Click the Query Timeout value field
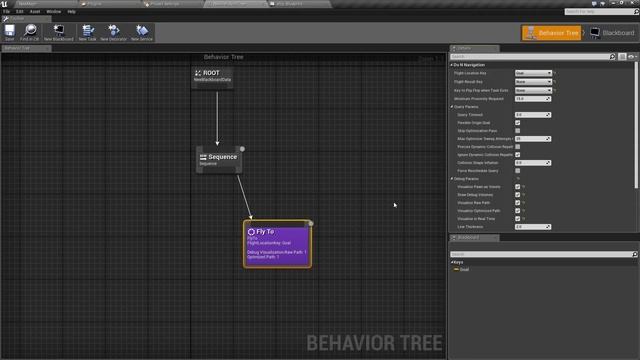640x360 pixels. [533, 115]
